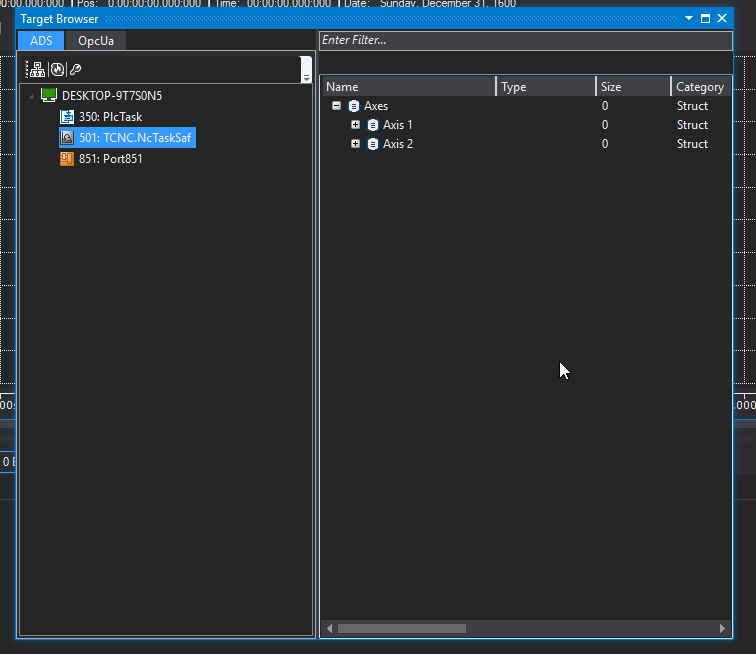Screen dimensions: 756x654
Task: Click the 501: TCNC.NcTaskSaf icon
Action: pos(67,137)
